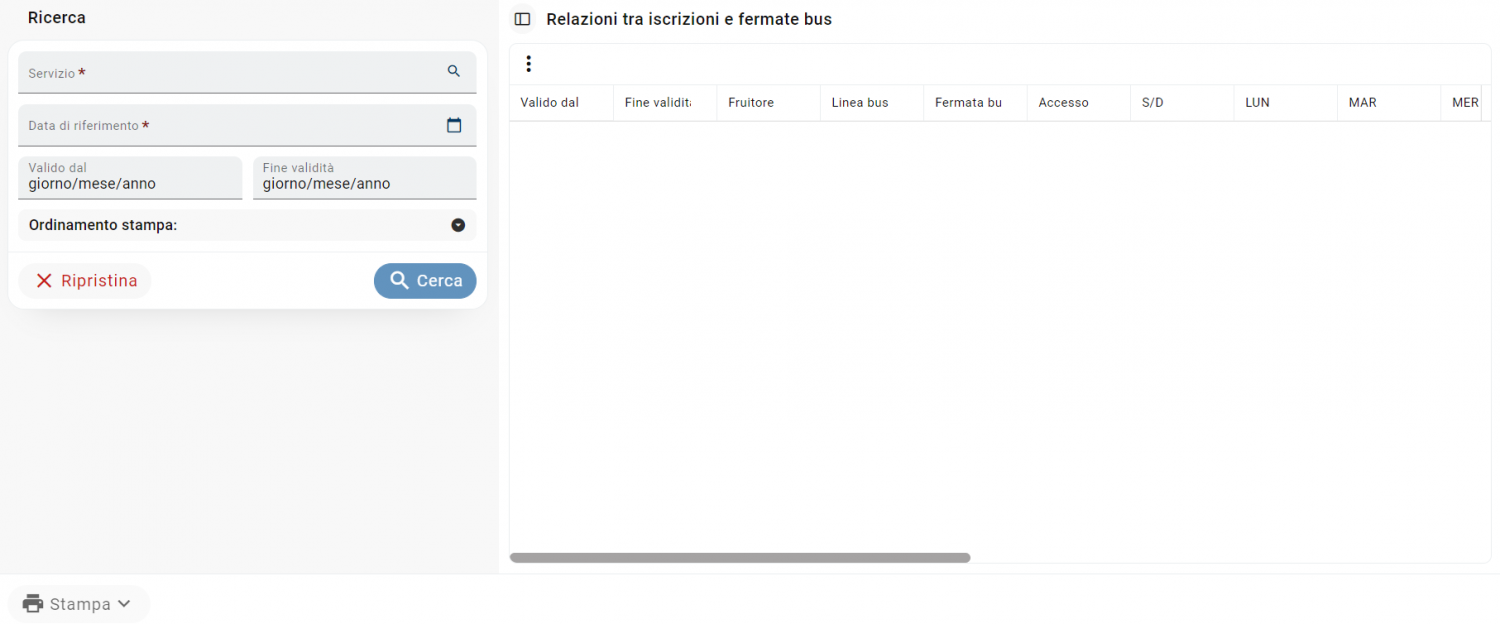1500x624 pixels.
Task: Expand the Ordinamento stampa section arrow
Action: tap(458, 225)
